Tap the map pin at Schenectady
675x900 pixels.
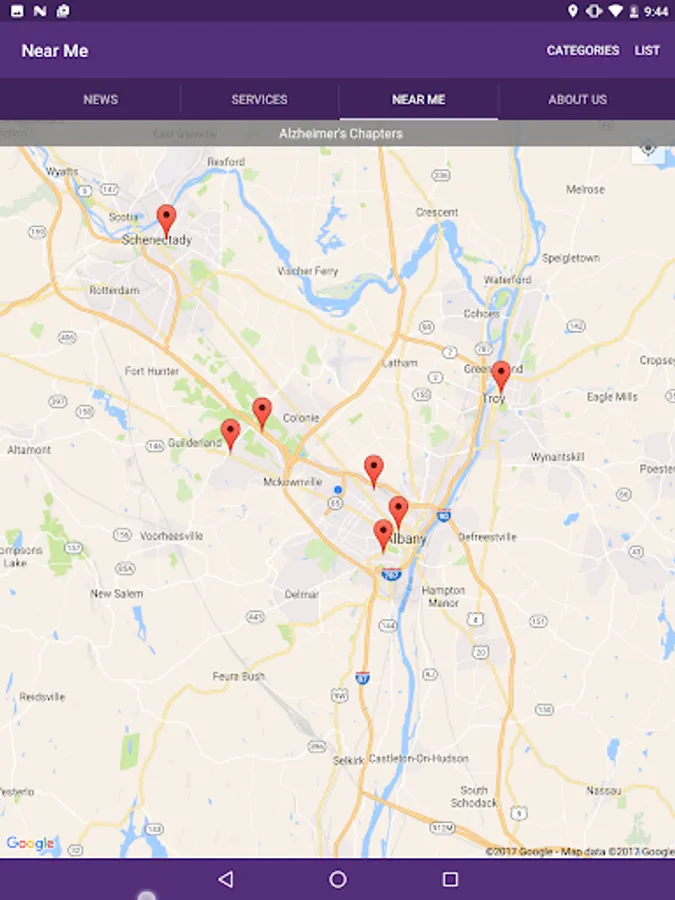[x=166, y=220]
